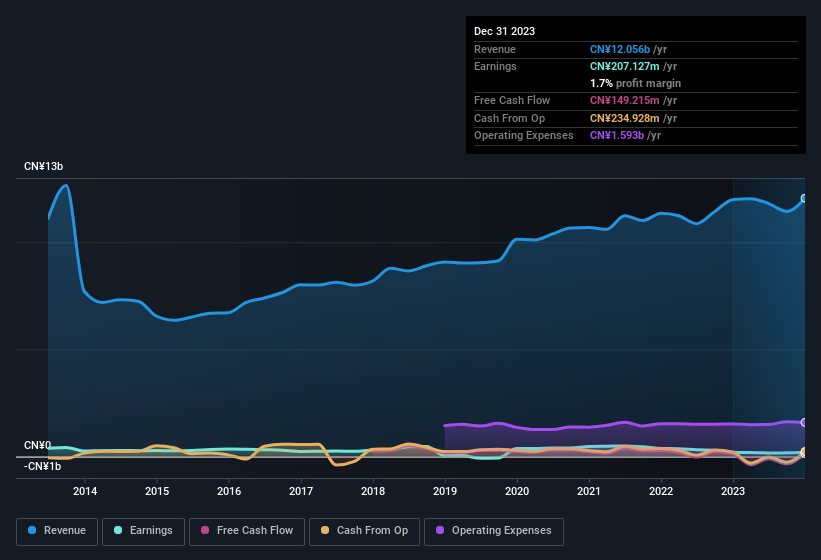The height and width of the screenshot is (560, 821).
Task: Toggle the Revenue legend button
Action: tap(57, 531)
